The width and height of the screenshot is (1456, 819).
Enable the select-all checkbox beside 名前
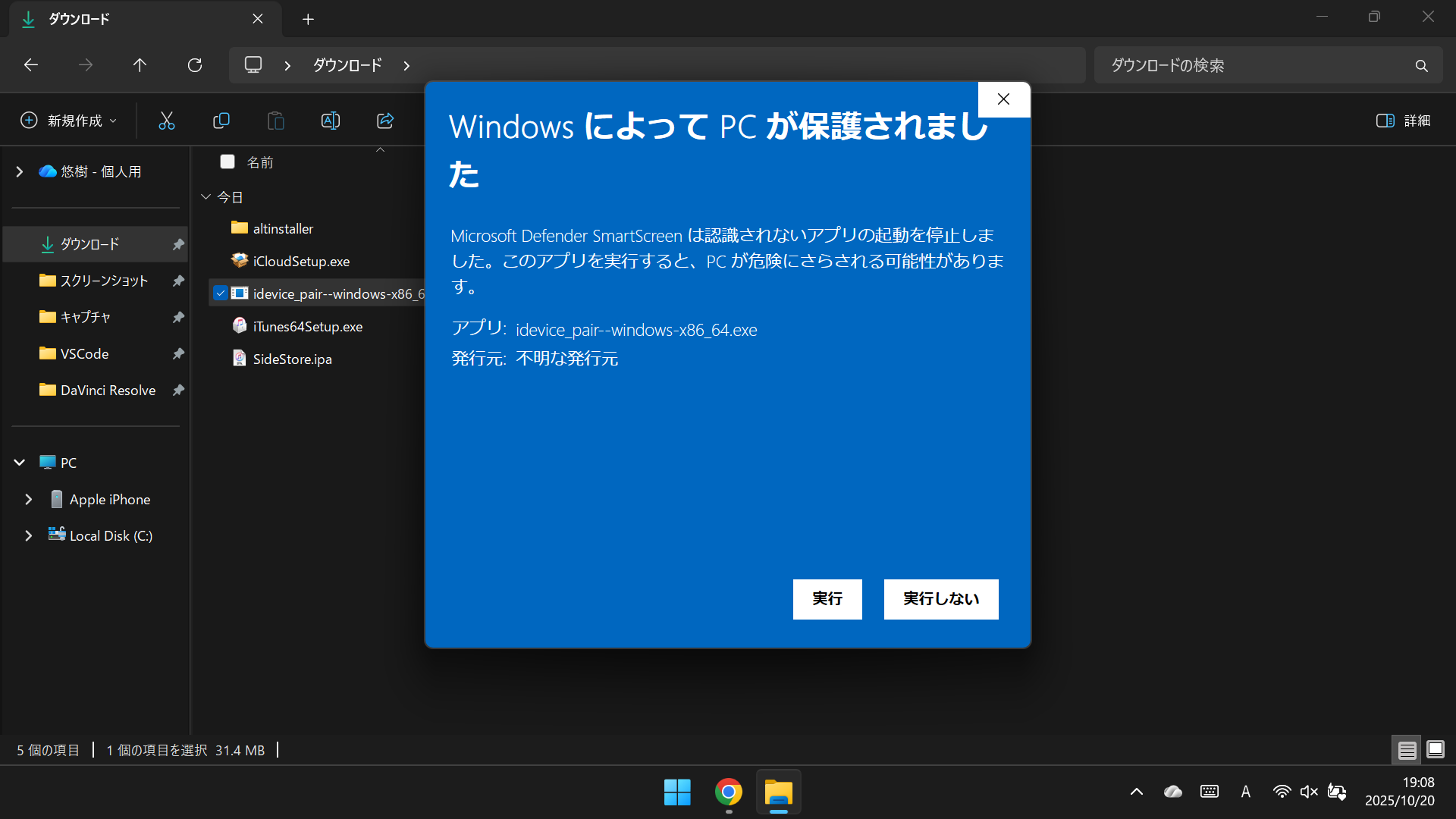click(227, 162)
